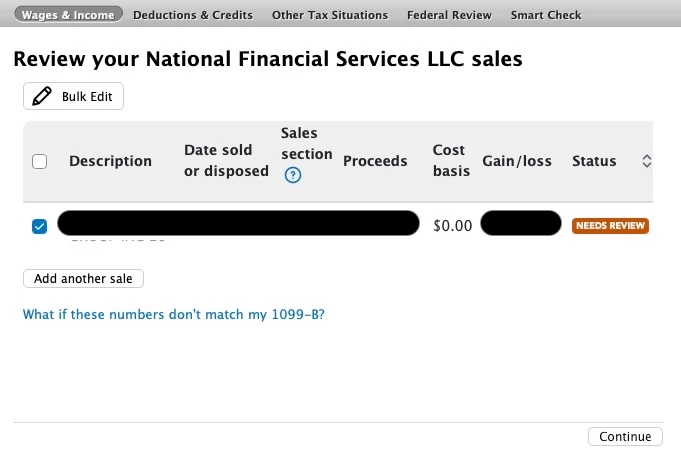This screenshot has height=462, width=681.
Task: Open the Smart Check tab
Action: click(546, 15)
